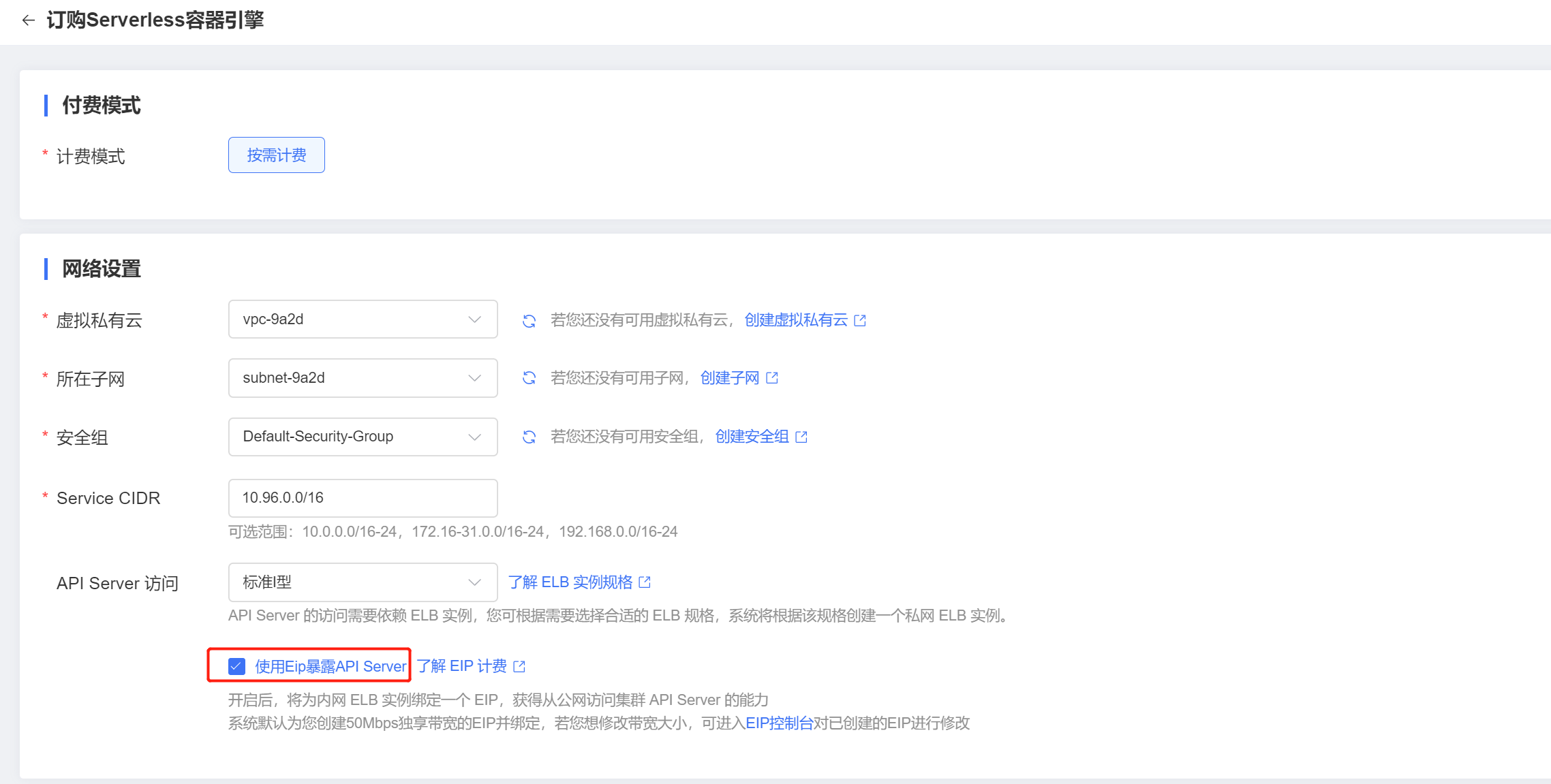Image resolution: width=1551 pixels, height=784 pixels.
Task: Open the 创建安全组 link
Action: coord(752,437)
